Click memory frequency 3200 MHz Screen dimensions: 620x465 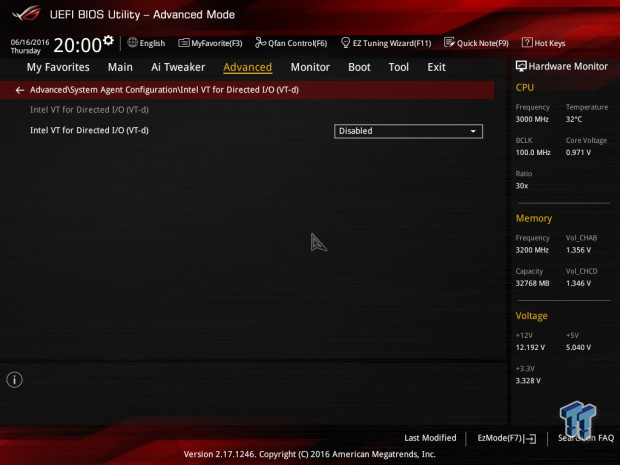[x=532, y=250]
